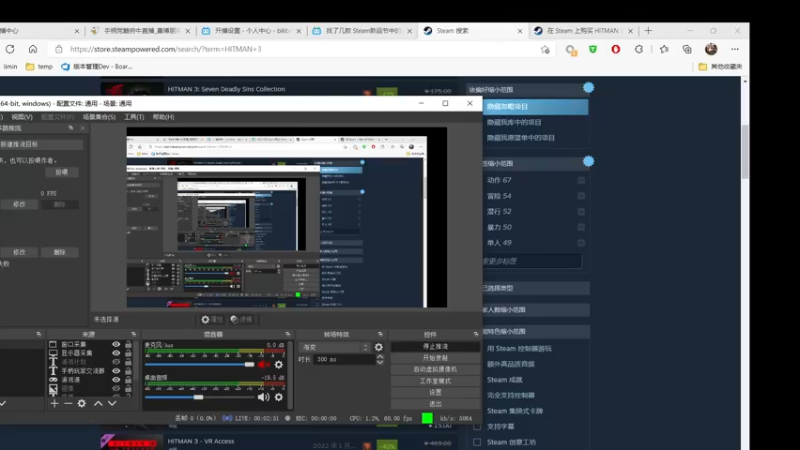The image size is (800, 450).
Task: Pop out the 混音器 dock panel
Action: [288, 334]
